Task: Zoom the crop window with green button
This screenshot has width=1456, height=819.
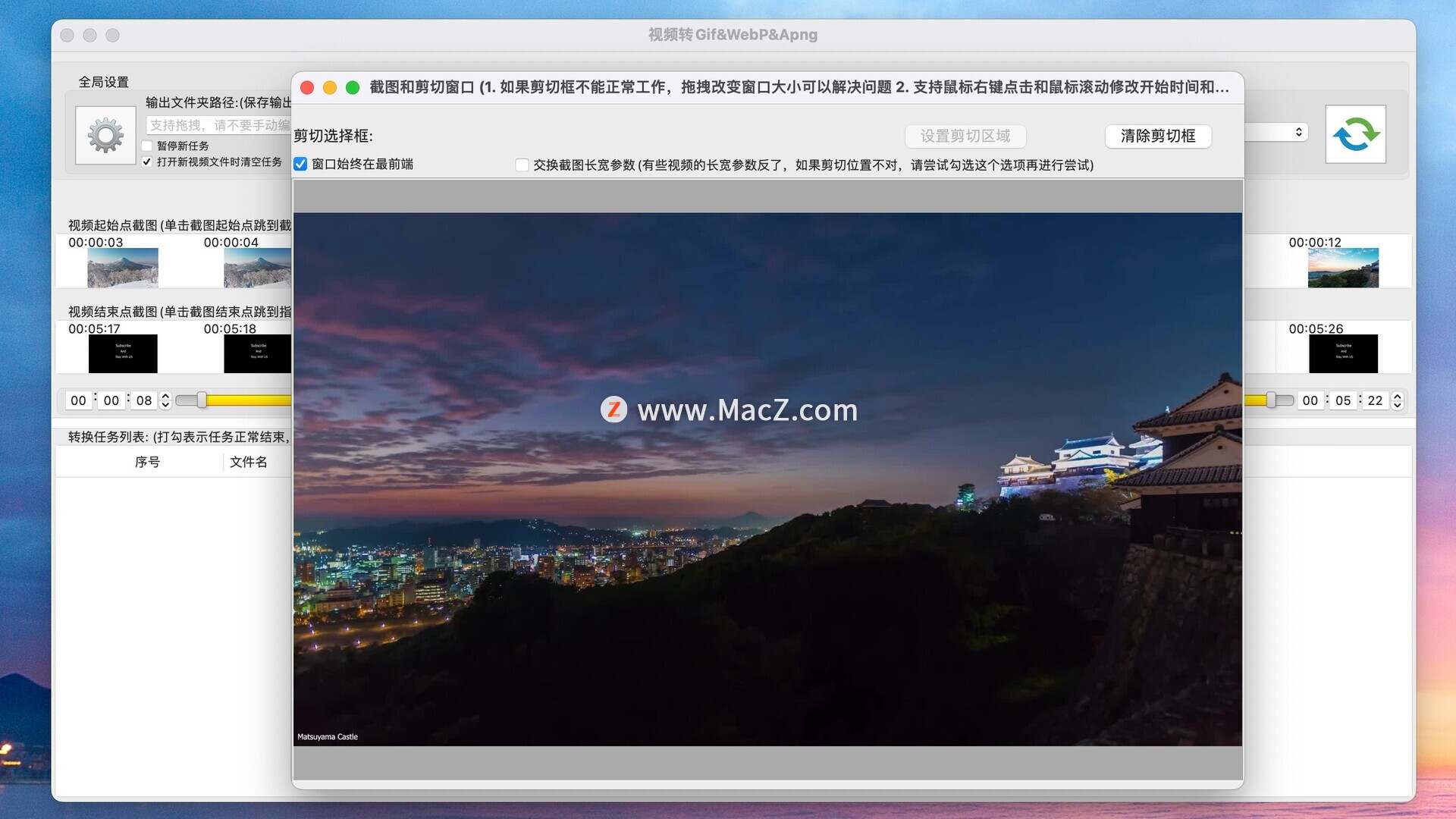Action: (x=353, y=87)
